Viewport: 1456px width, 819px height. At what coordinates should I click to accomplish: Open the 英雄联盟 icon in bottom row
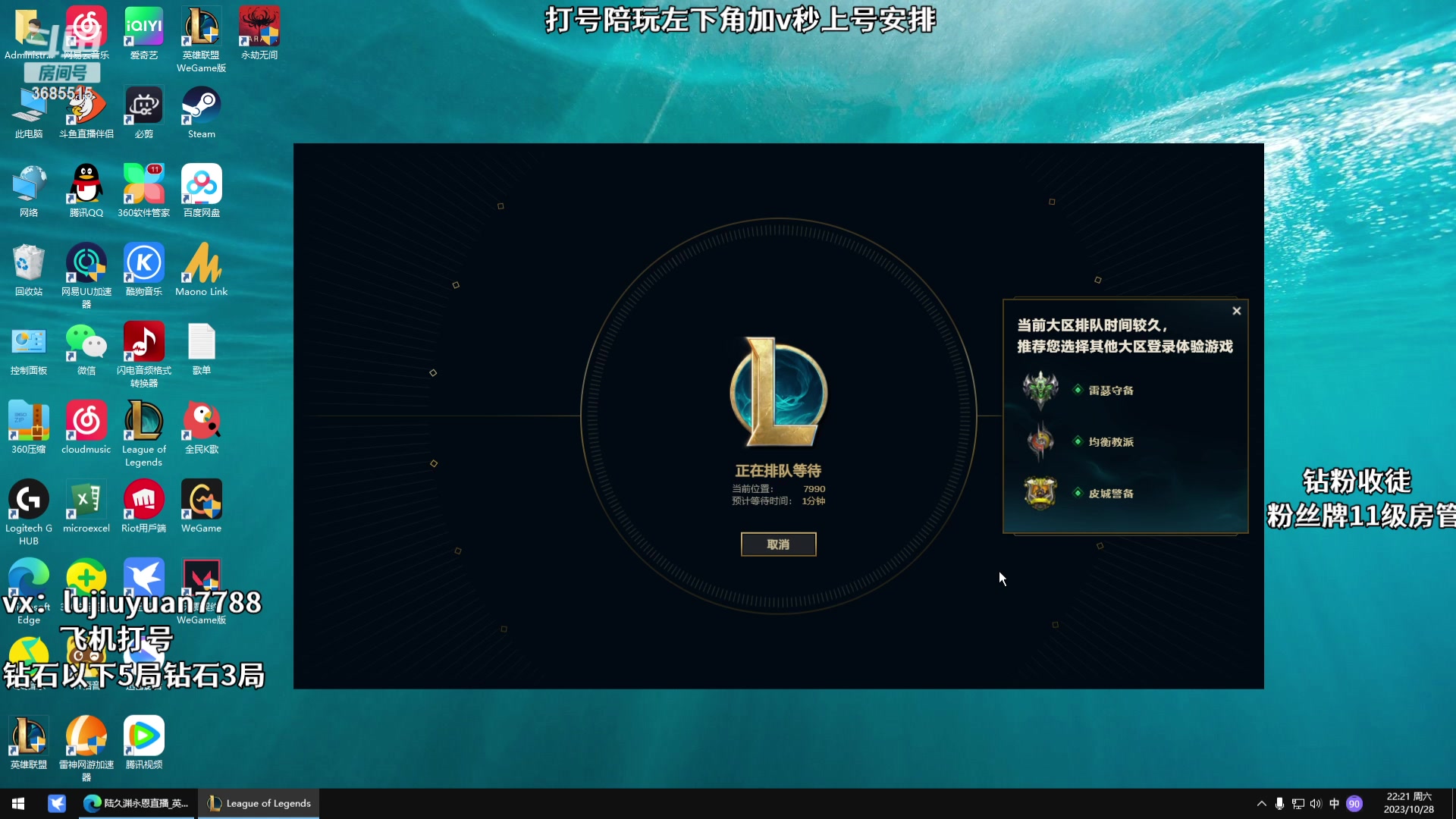[29, 744]
